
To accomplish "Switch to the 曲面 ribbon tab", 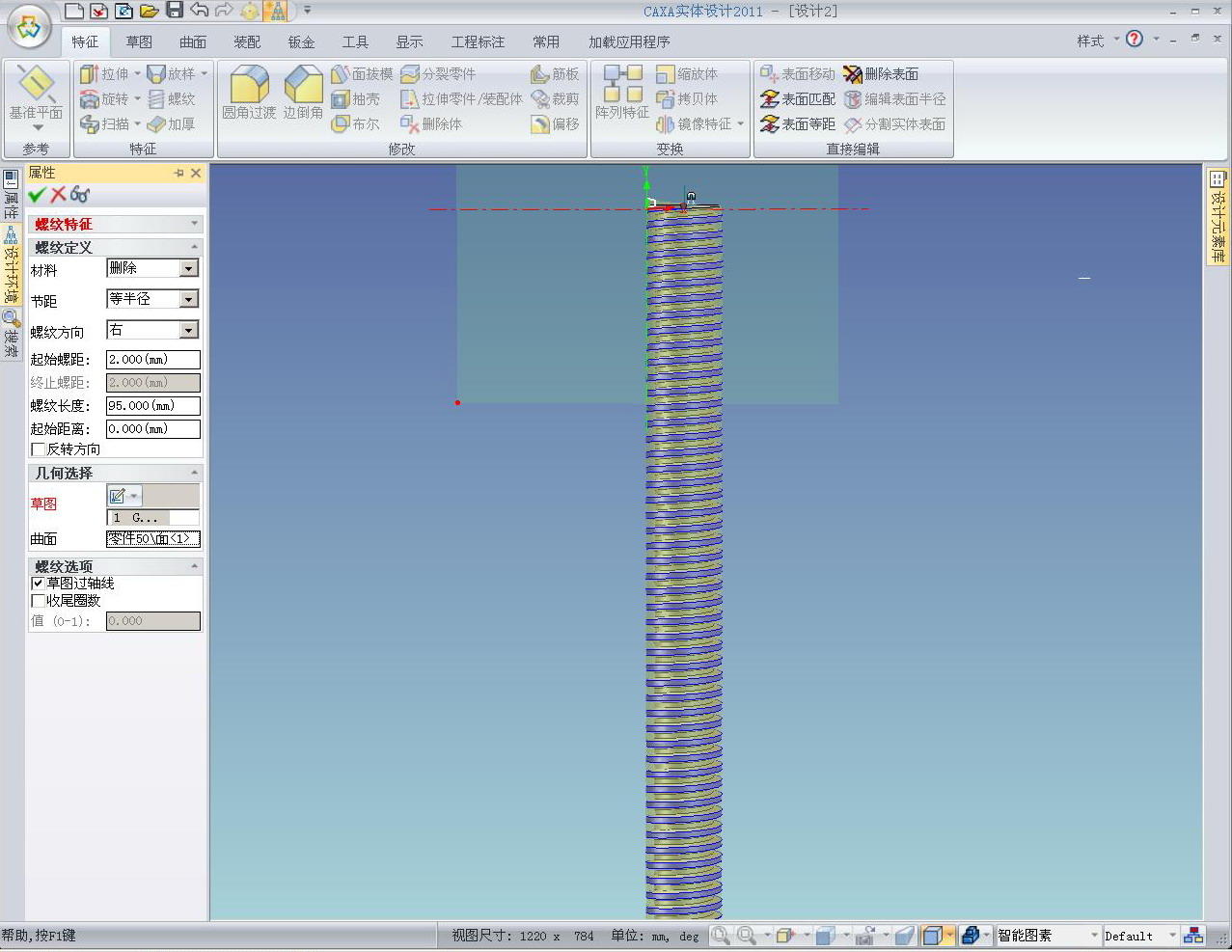I will point(193,42).
